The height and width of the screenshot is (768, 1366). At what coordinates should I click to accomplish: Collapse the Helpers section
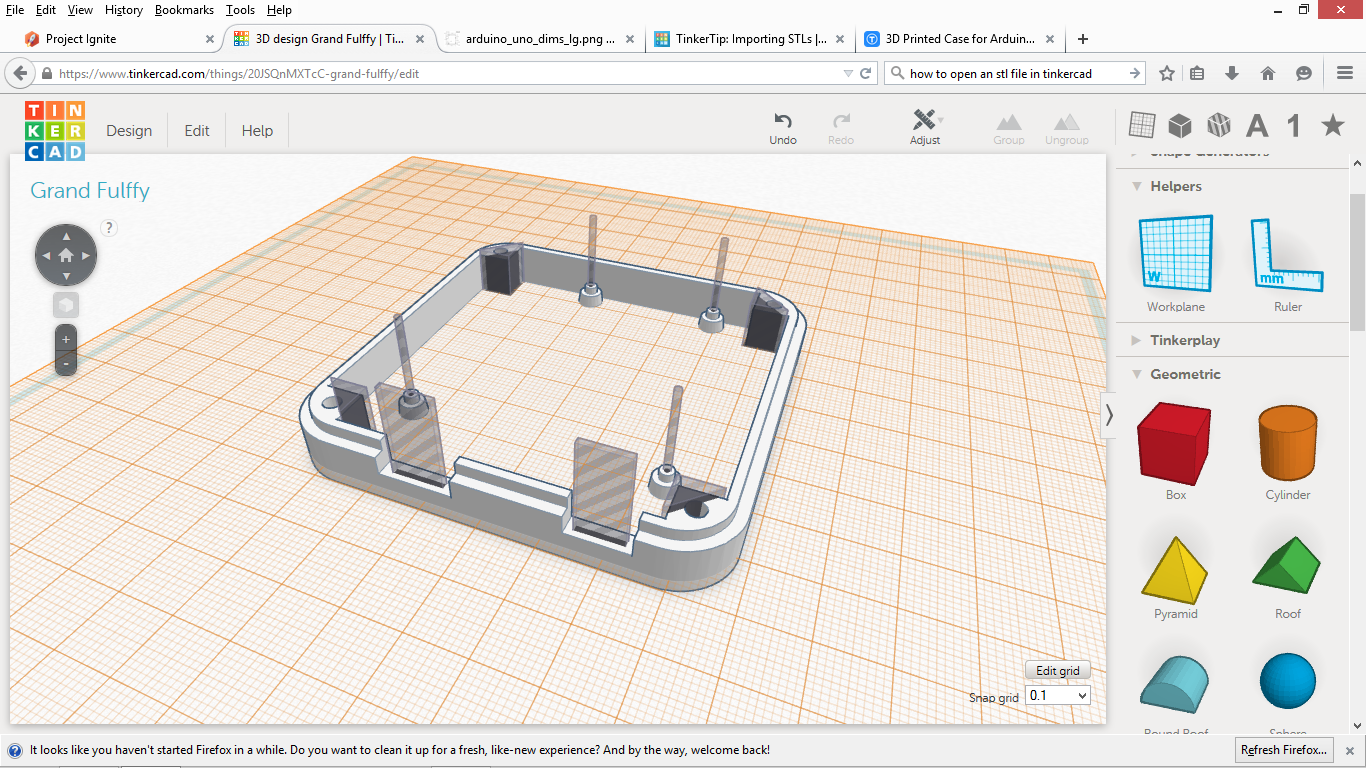(1137, 186)
